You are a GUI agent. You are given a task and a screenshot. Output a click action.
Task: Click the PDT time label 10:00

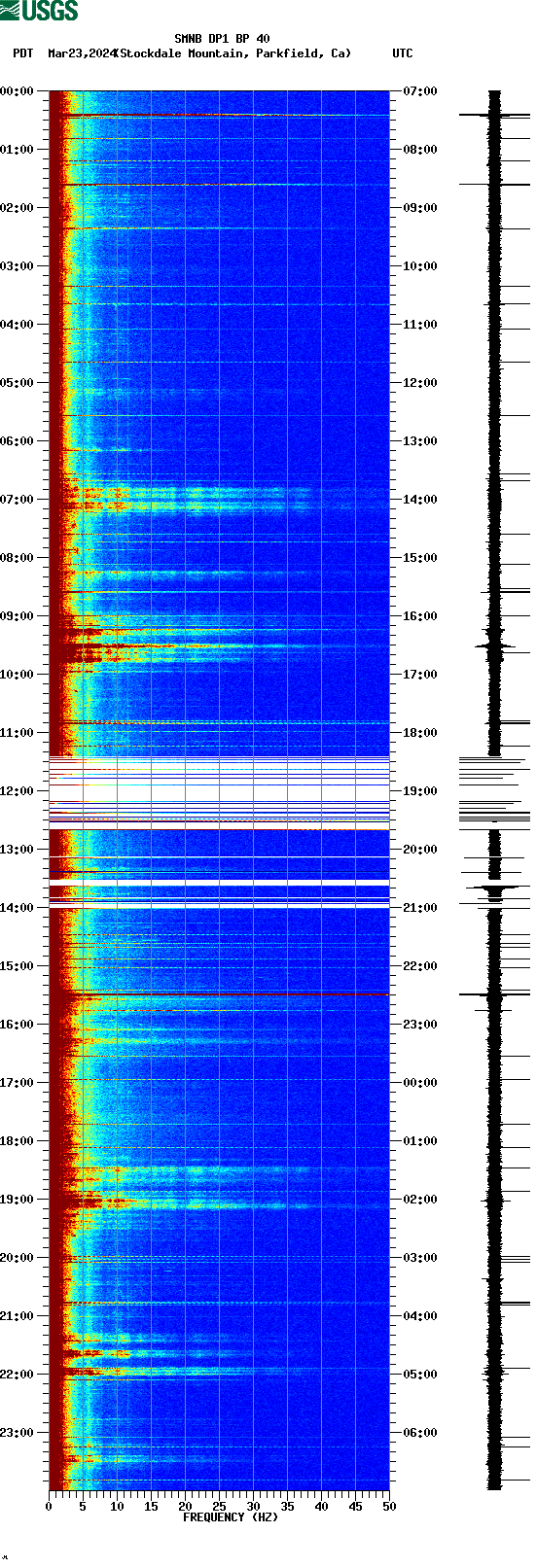18,675
